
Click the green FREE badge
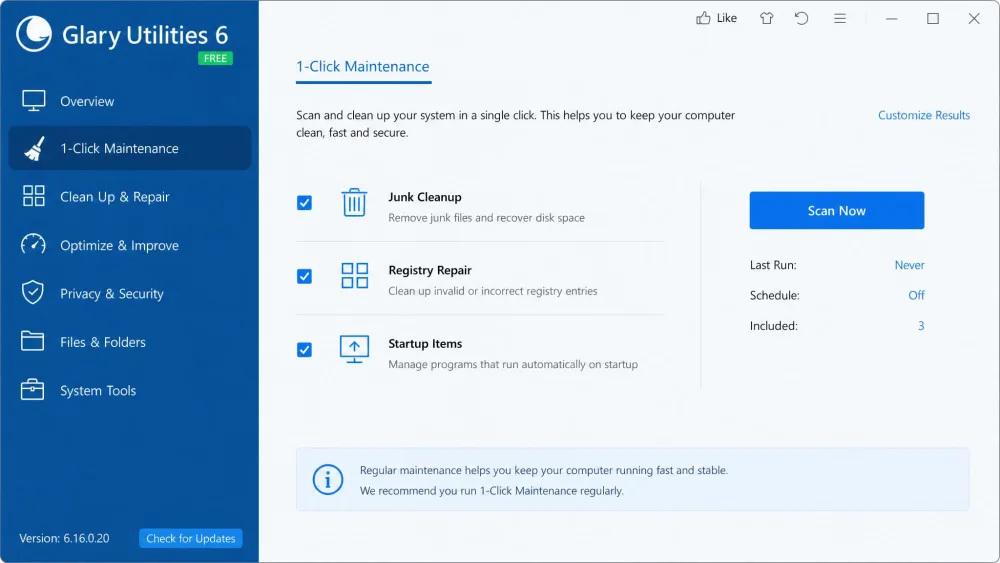coord(216,58)
